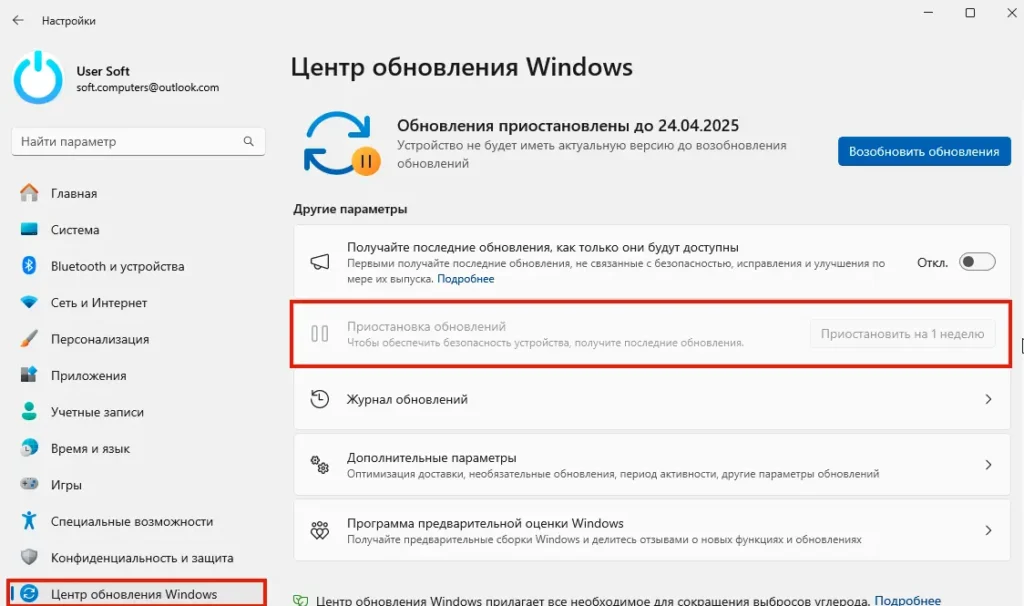Select Центр обновления Windows in sidebar

138,593
